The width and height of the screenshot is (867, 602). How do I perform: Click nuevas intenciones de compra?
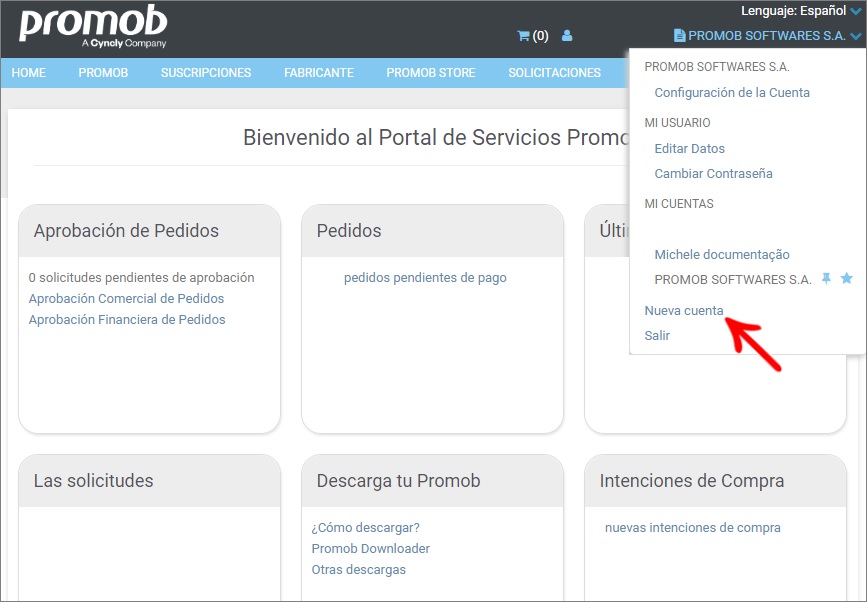[692, 527]
